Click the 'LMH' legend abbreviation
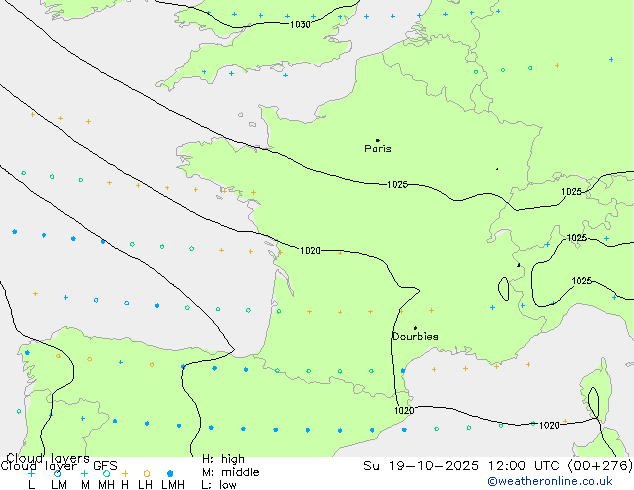 [x=173, y=484]
